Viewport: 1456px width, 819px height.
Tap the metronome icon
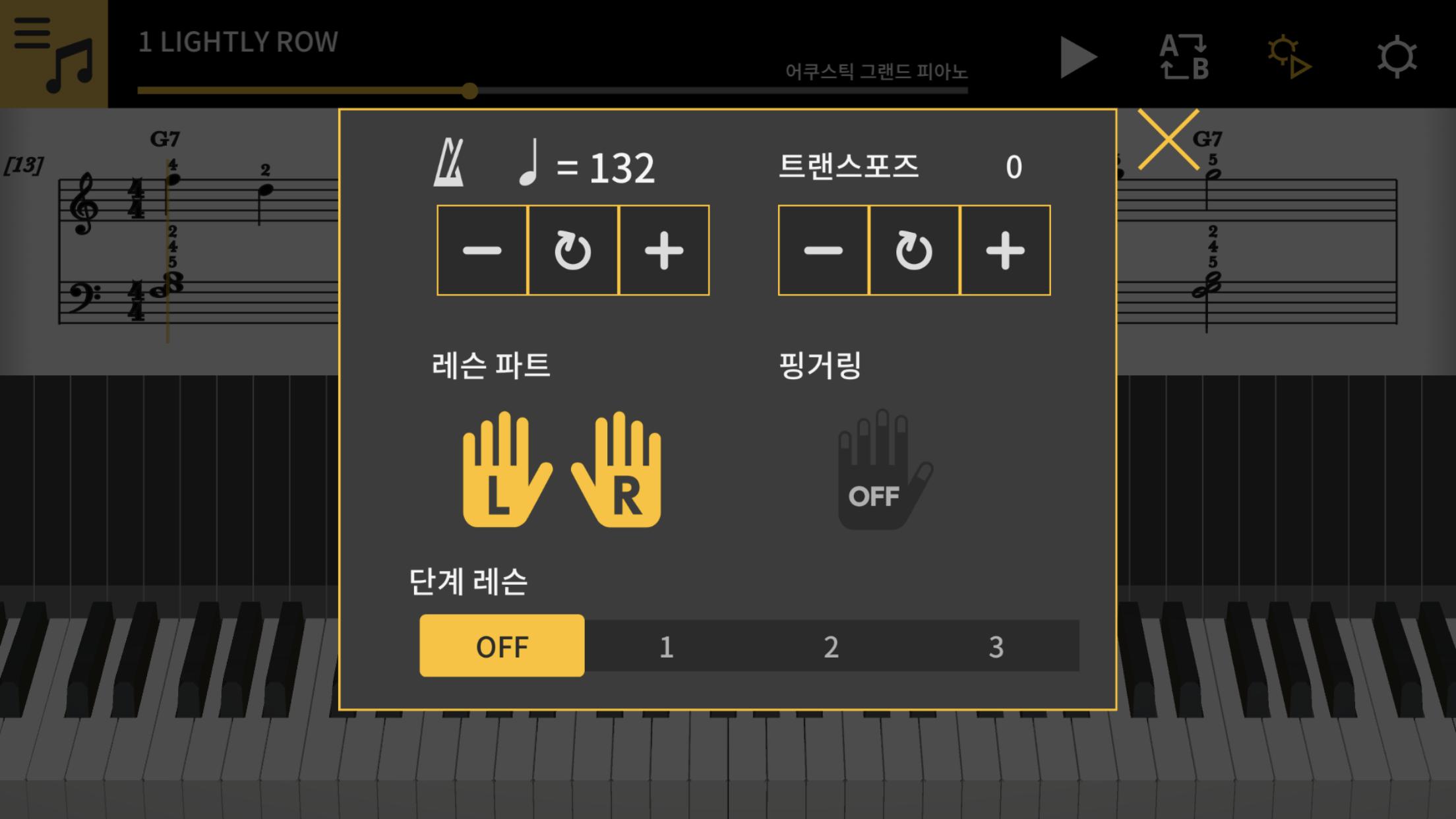point(448,162)
